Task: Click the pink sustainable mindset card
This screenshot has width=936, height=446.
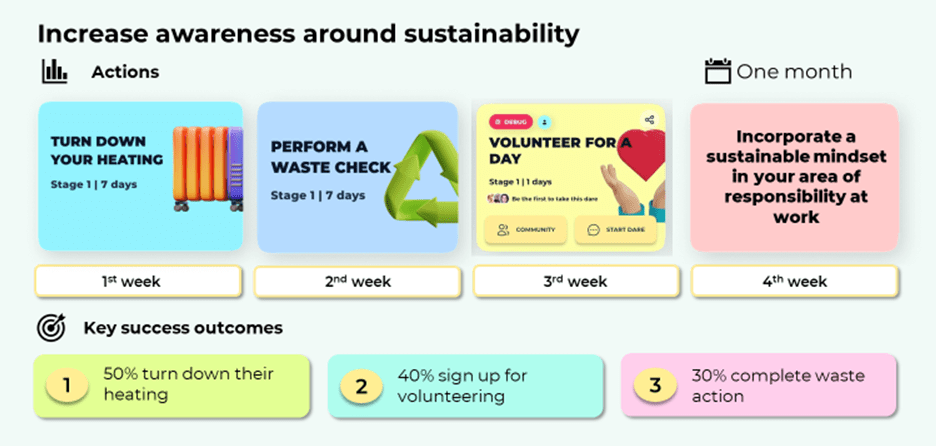Action: coord(795,177)
